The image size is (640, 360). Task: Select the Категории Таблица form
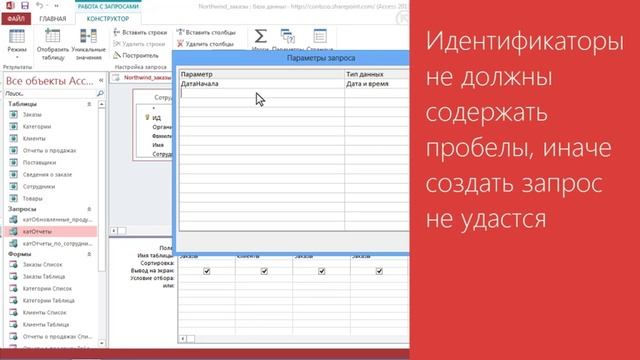[51, 300]
